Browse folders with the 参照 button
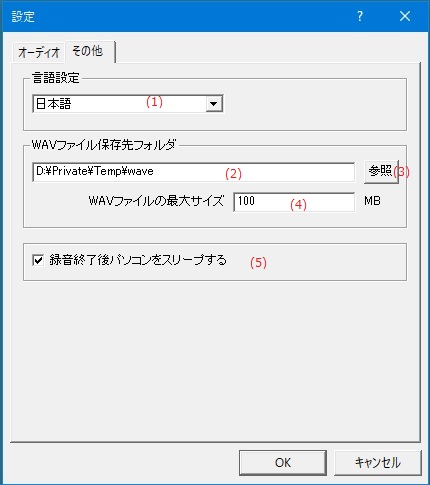Screen dimensions: 430x485 pos(381,171)
